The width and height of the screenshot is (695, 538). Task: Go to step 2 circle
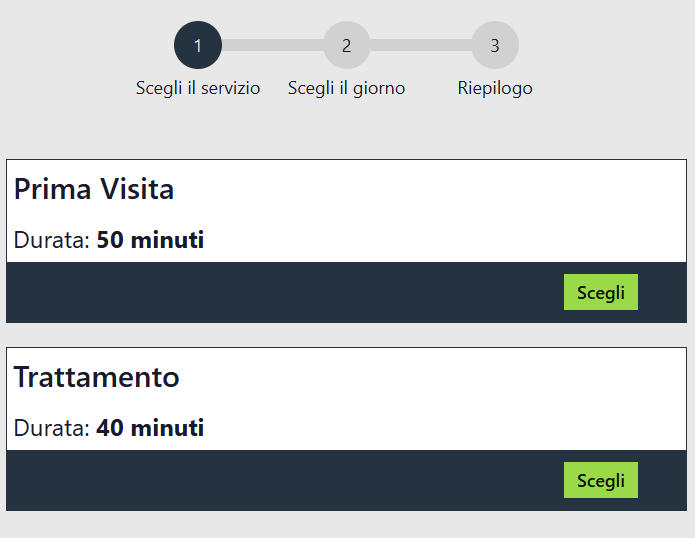pyautogui.click(x=346, y=45)
